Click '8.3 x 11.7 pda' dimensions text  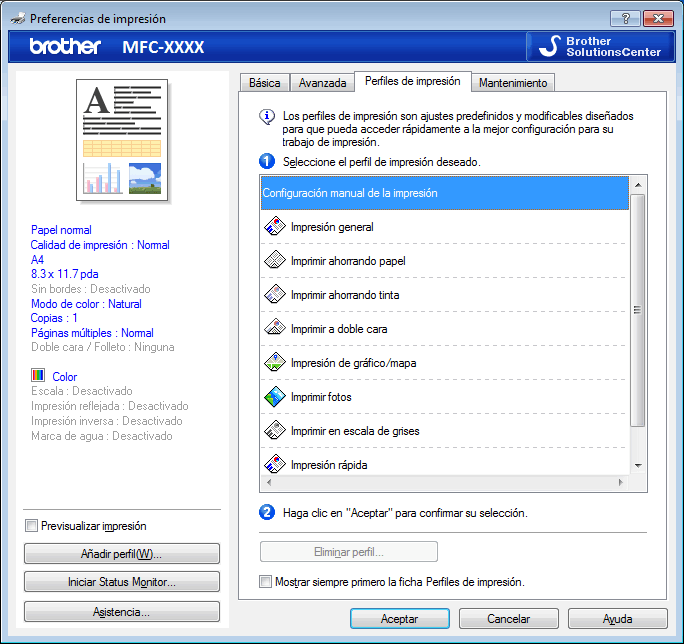65,274
